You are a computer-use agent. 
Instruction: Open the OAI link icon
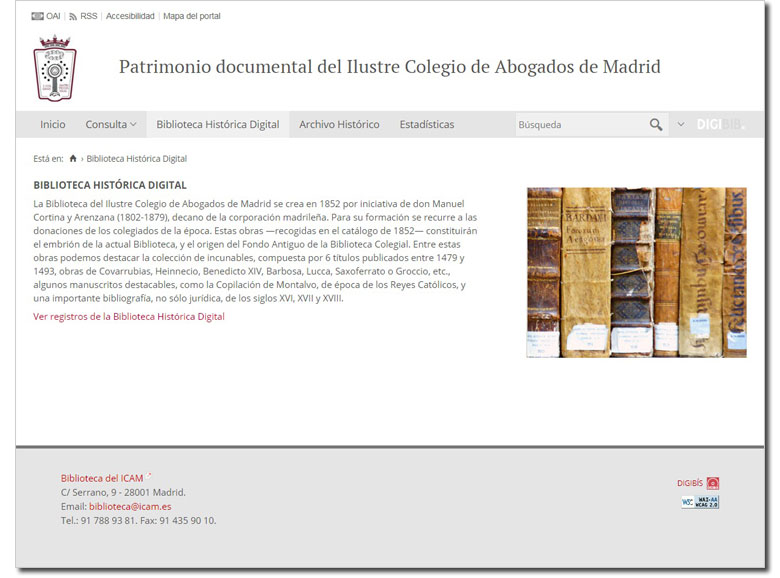click(x=37, y=16)
